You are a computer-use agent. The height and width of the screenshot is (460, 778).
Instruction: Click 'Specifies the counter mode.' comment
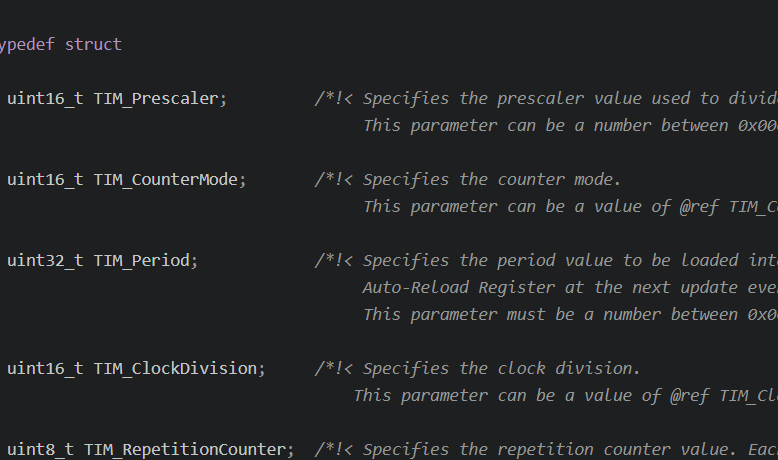pyautogui.click(x=492, y=180)
